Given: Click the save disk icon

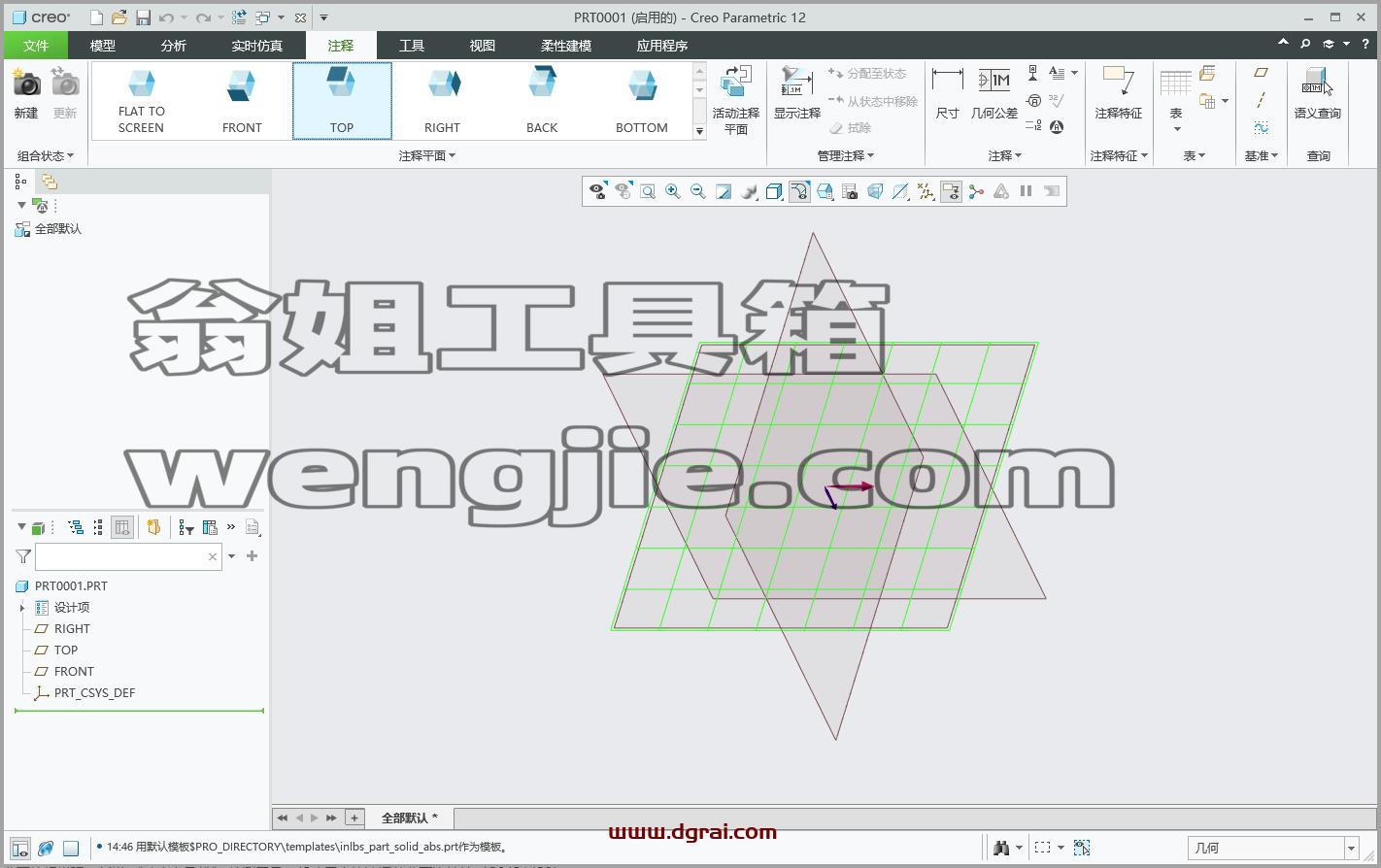Looking at the screenshot, I should tap(143, 17).
